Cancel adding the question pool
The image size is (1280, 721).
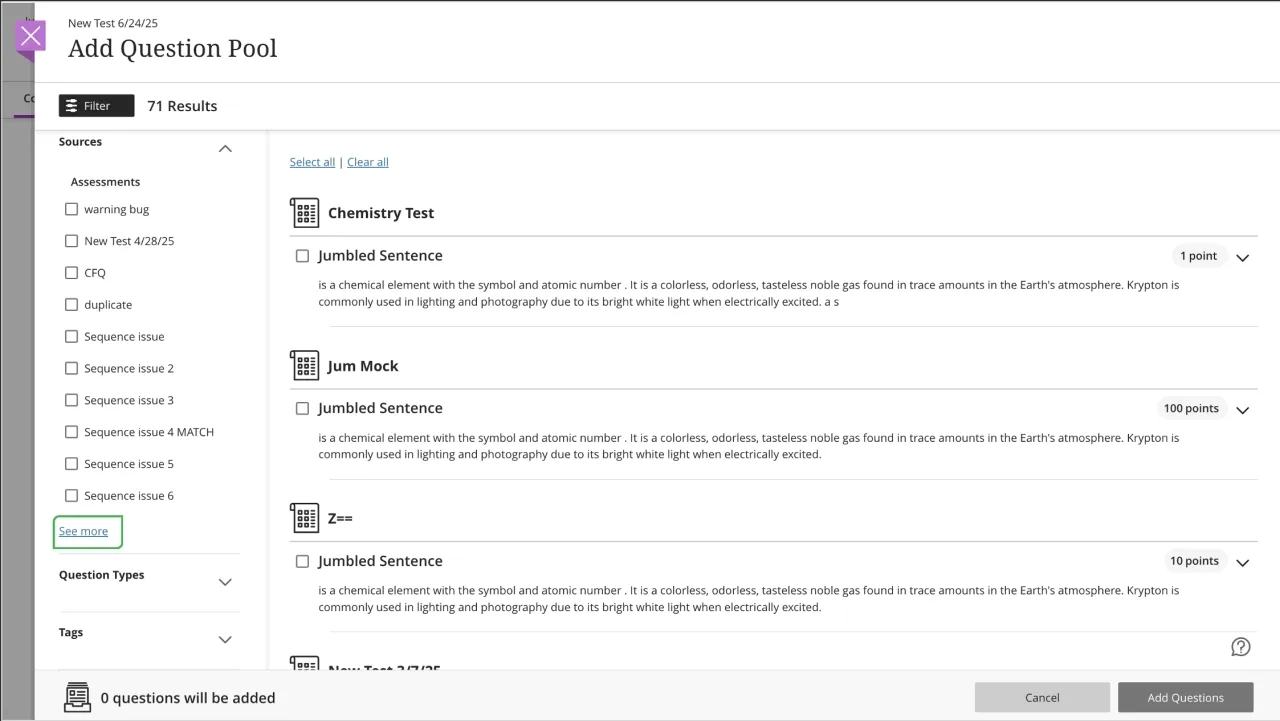(x=1041, y=697)
